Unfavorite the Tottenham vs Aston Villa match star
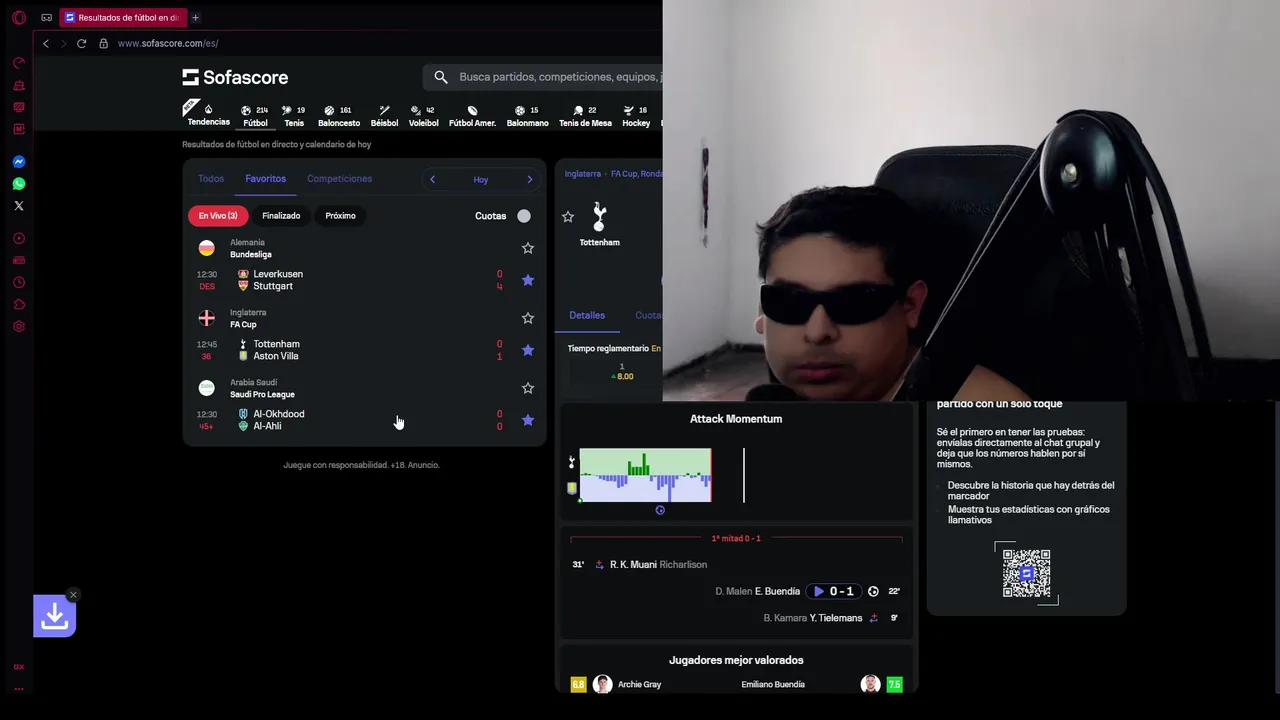Screen dimensions: 1280x720 (x=528, y=350)
